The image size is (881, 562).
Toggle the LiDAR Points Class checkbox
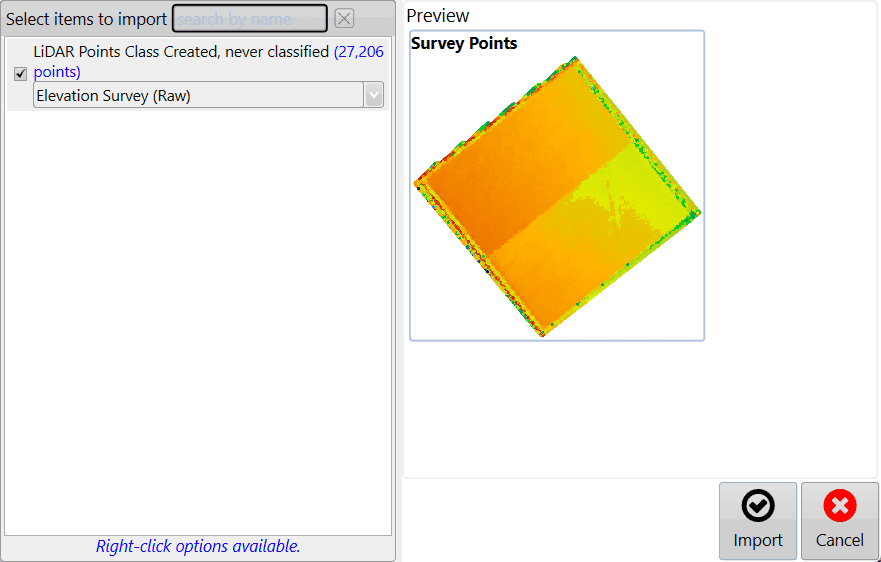[x=20, y=74]
